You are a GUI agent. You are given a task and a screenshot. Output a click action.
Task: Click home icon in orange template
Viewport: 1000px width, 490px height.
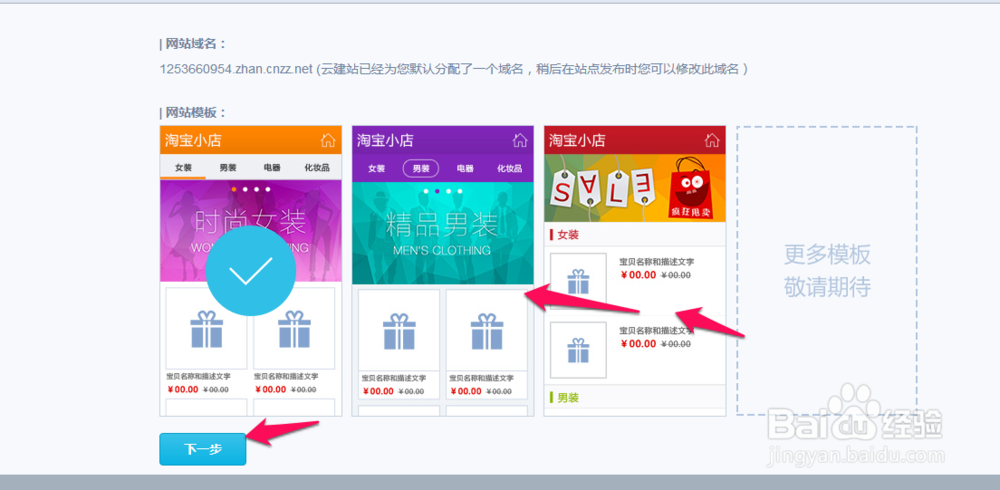coord(328,140)
